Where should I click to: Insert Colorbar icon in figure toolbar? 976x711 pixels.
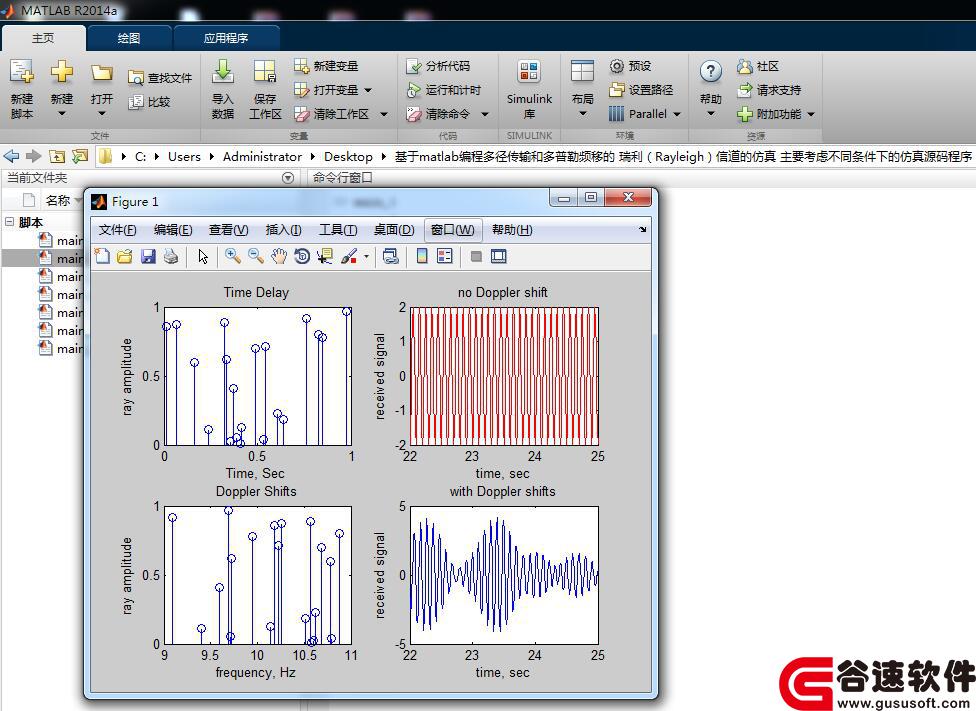422,256
